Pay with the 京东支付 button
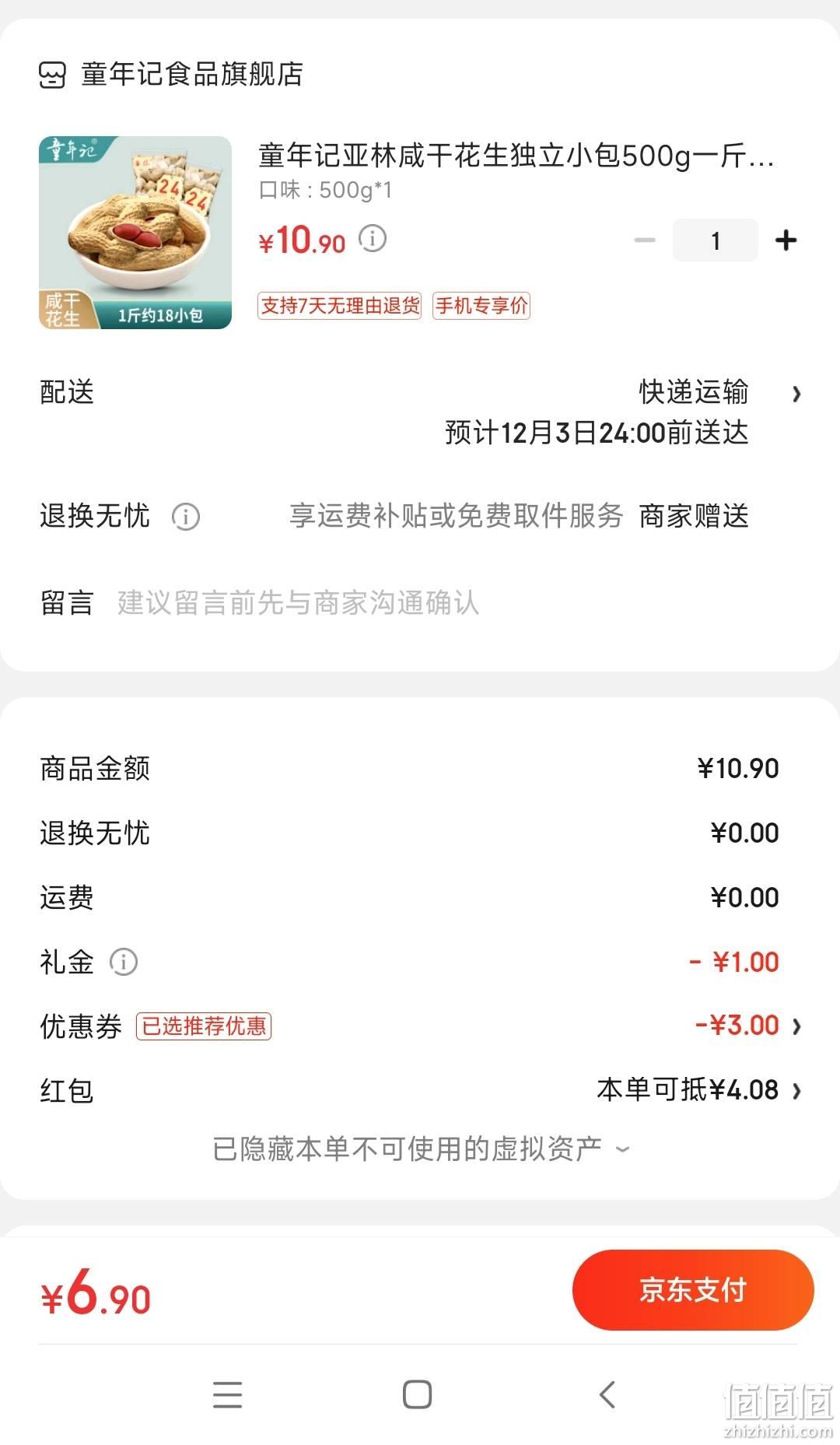840x1445 pixels. 693,1290
